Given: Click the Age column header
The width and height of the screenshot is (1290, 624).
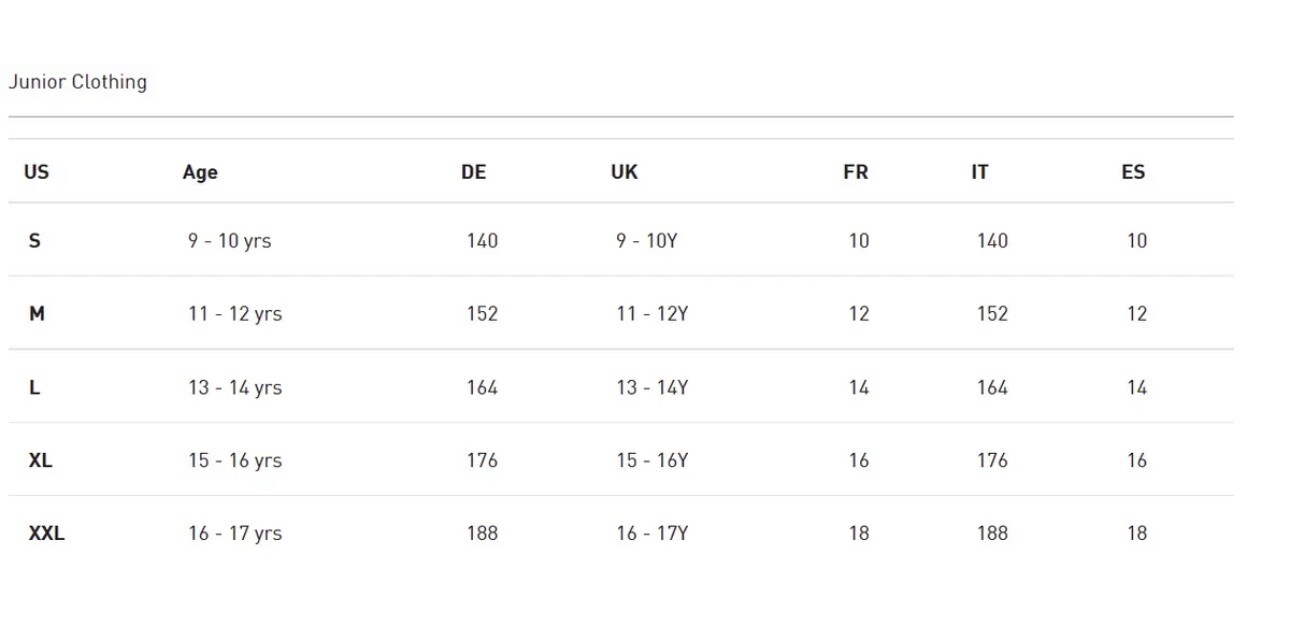Looking at the screenshot, I should tap(200, 172).
